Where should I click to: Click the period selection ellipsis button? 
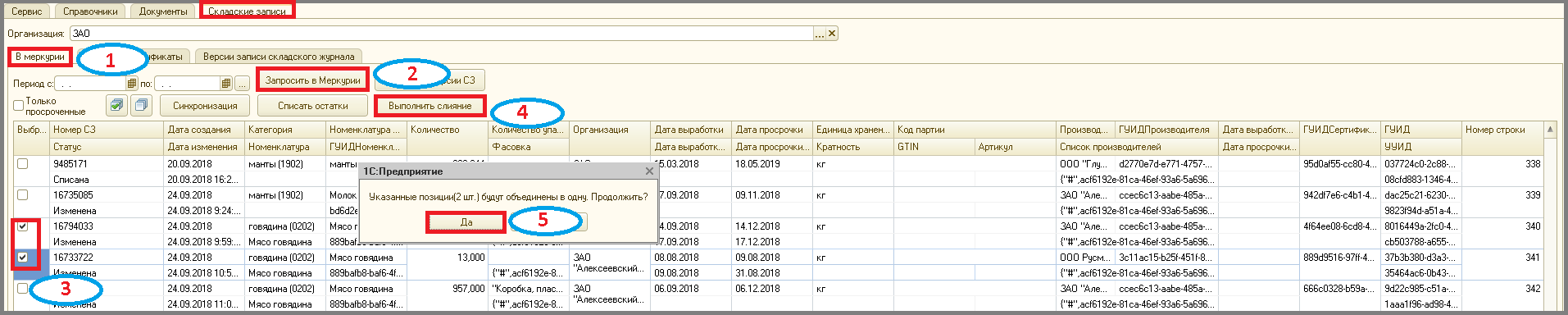tap(242, 84)
